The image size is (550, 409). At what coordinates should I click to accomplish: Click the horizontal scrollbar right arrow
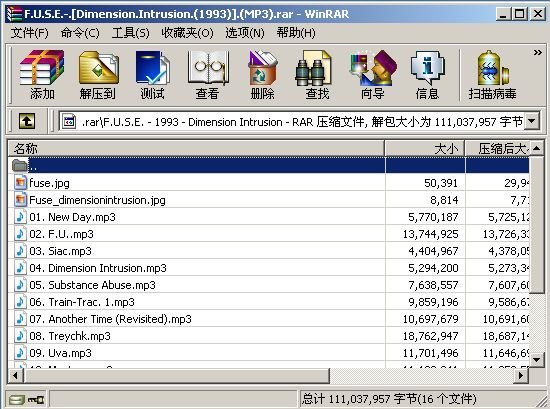(521, 376)
